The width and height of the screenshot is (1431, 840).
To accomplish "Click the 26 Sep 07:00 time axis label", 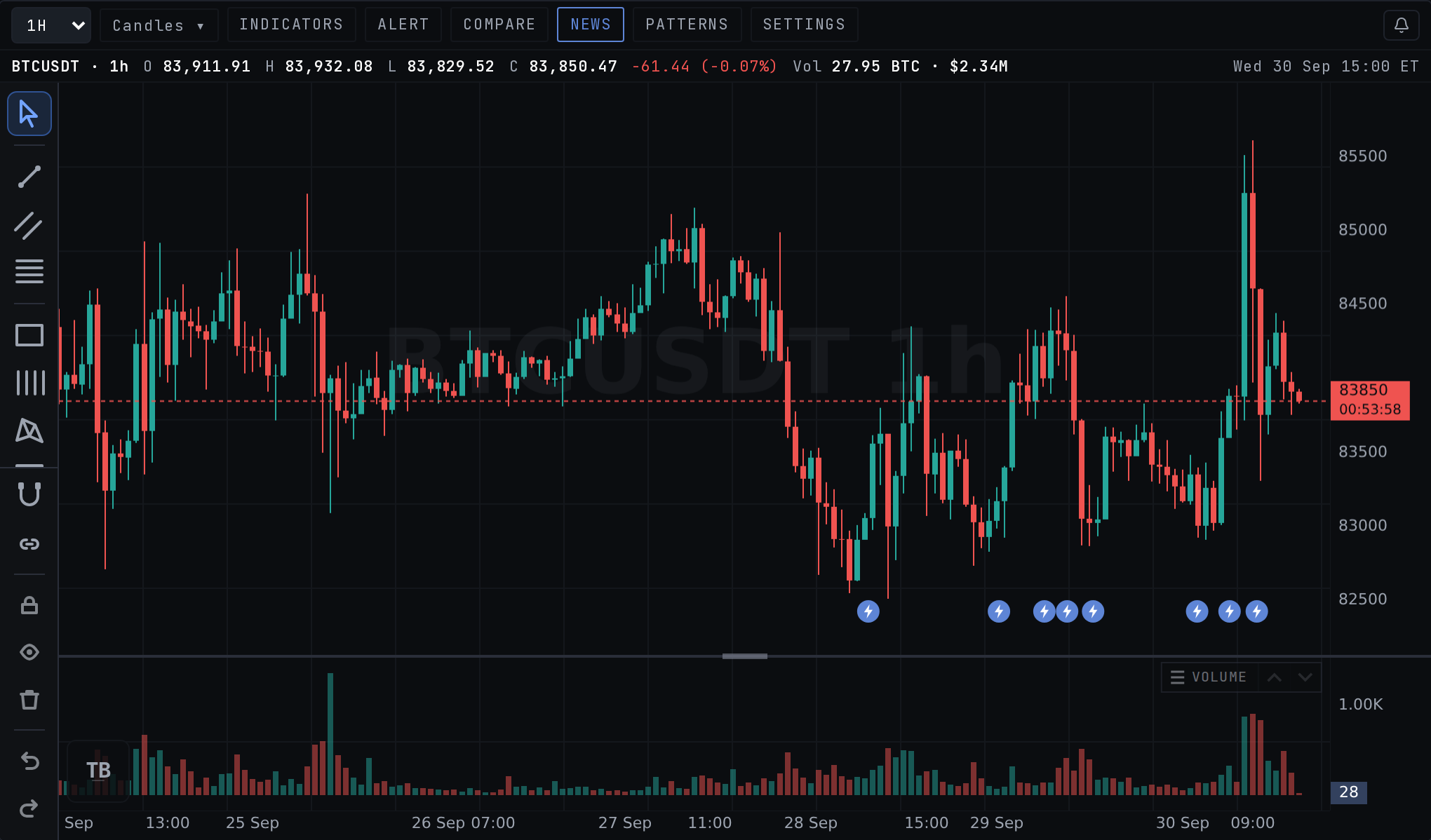I will pos(463,822).
